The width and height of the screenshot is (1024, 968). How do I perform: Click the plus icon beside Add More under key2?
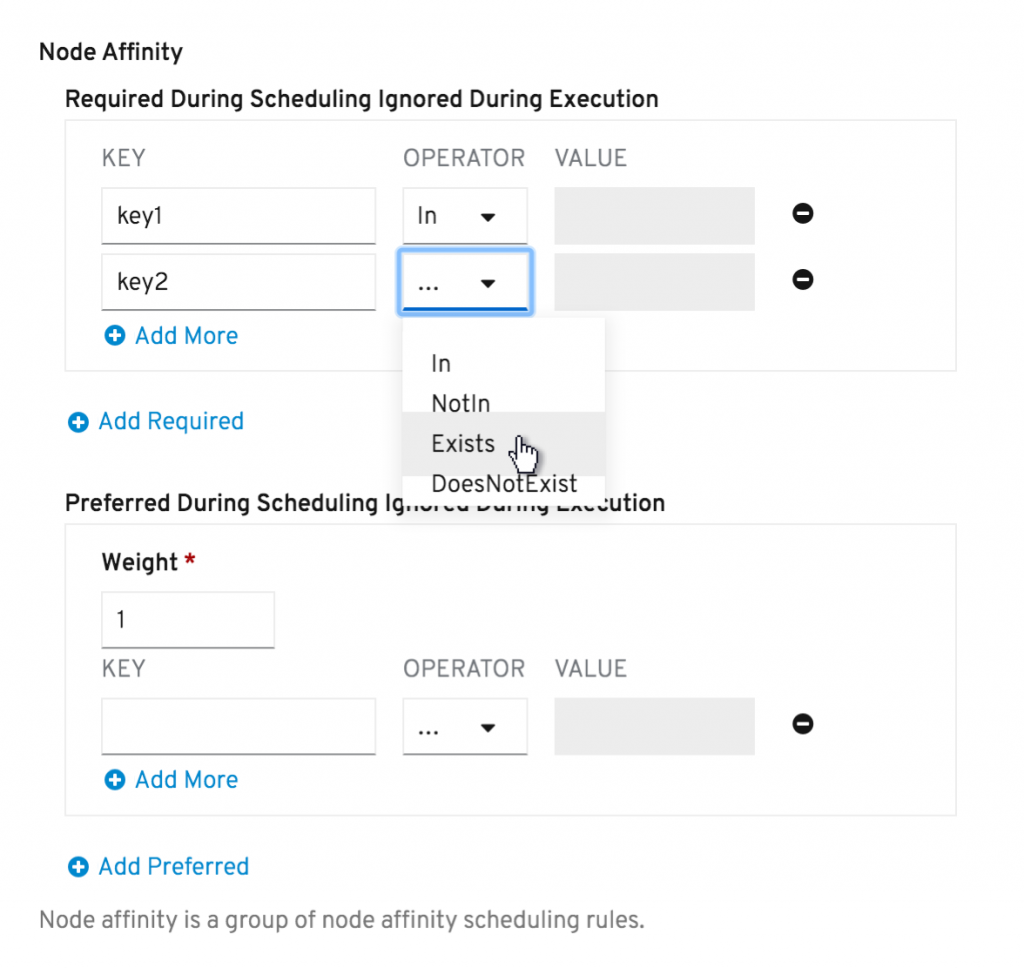[114, 336]
